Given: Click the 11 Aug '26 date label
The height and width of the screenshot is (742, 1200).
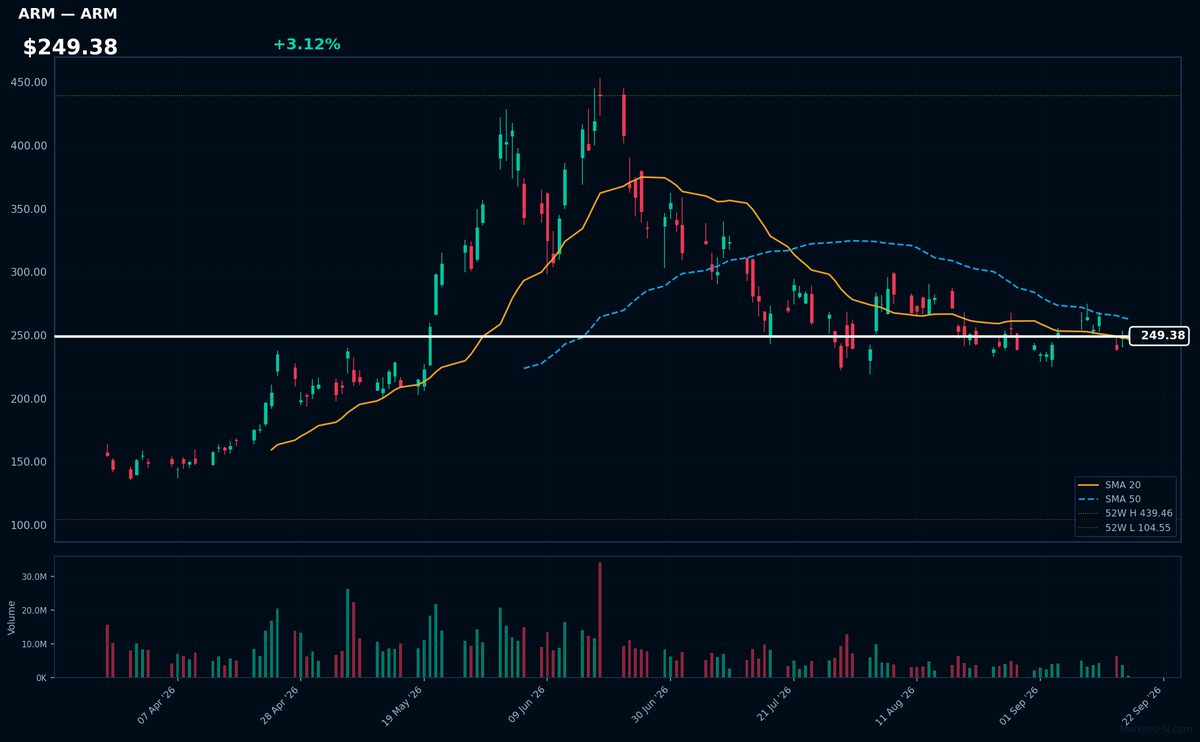Looking at the screenshot, I should (x=896, y=705).
